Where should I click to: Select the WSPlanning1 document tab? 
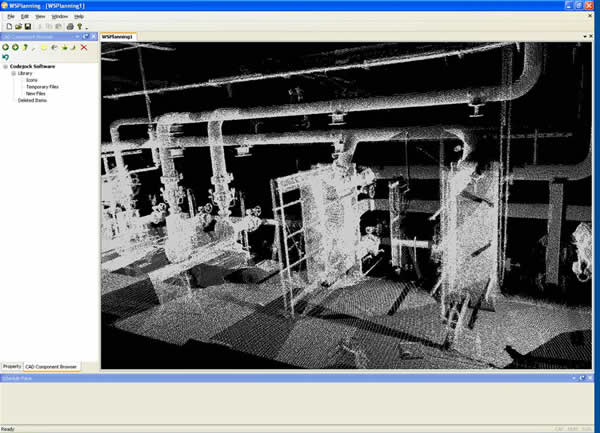pos(119,37)
